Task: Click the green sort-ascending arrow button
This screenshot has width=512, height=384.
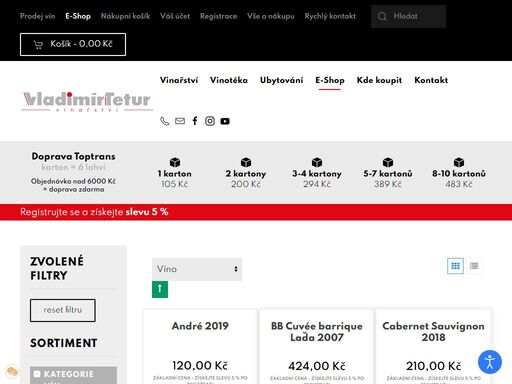Action: [160, 289]
